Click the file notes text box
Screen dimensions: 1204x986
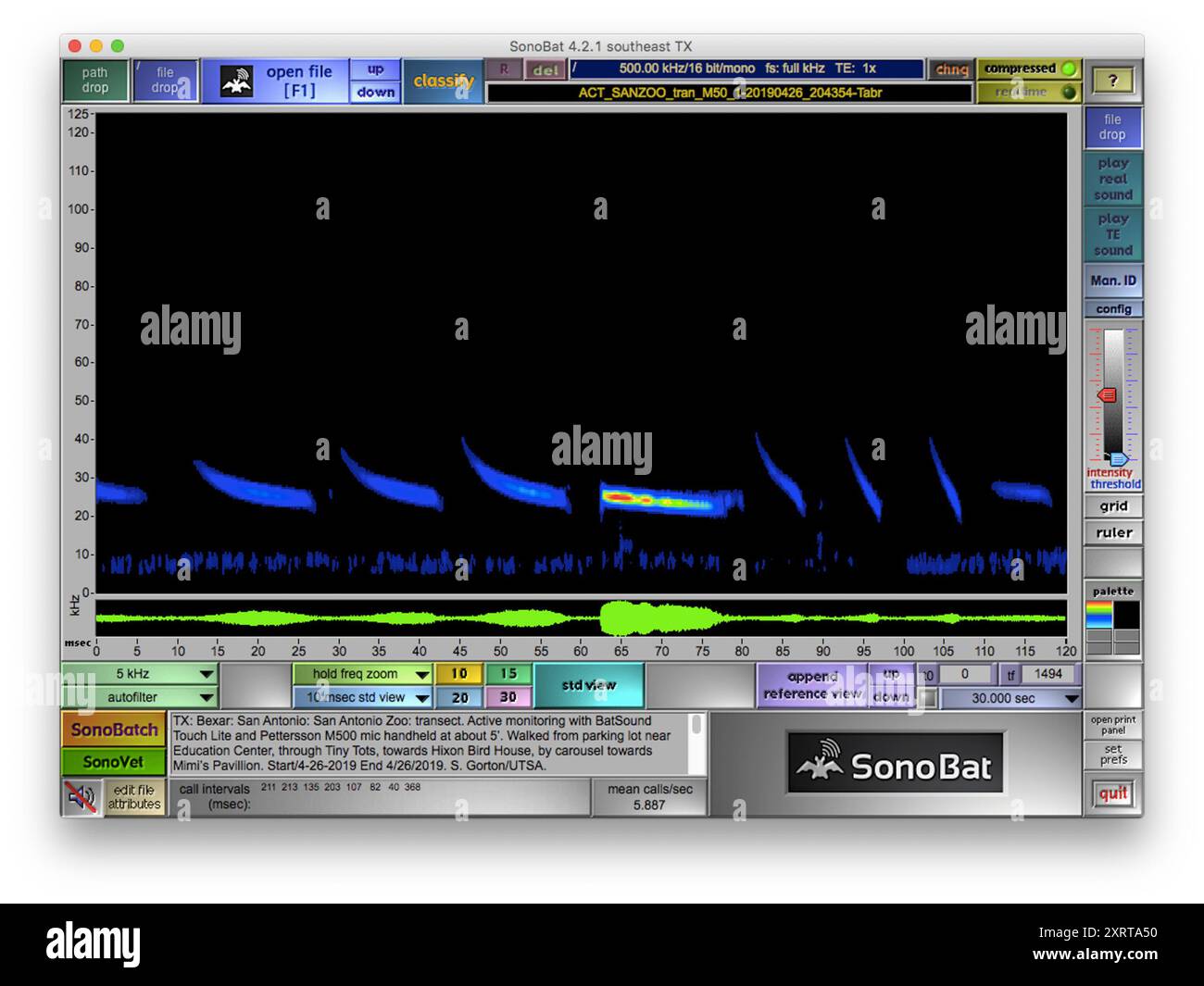430,743
